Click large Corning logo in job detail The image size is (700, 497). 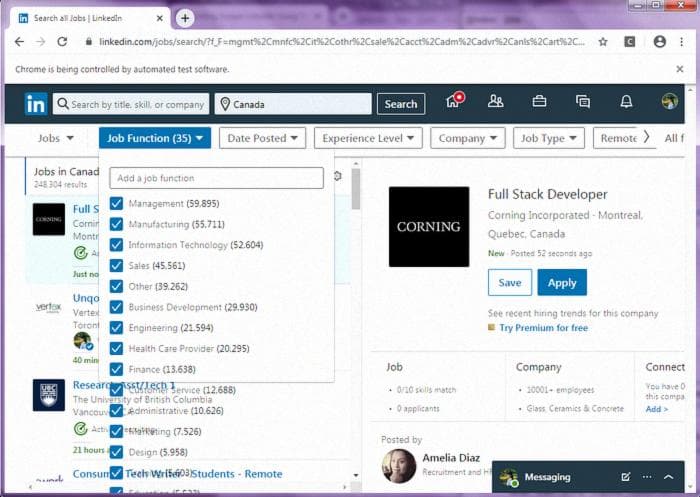pos(429,226)
